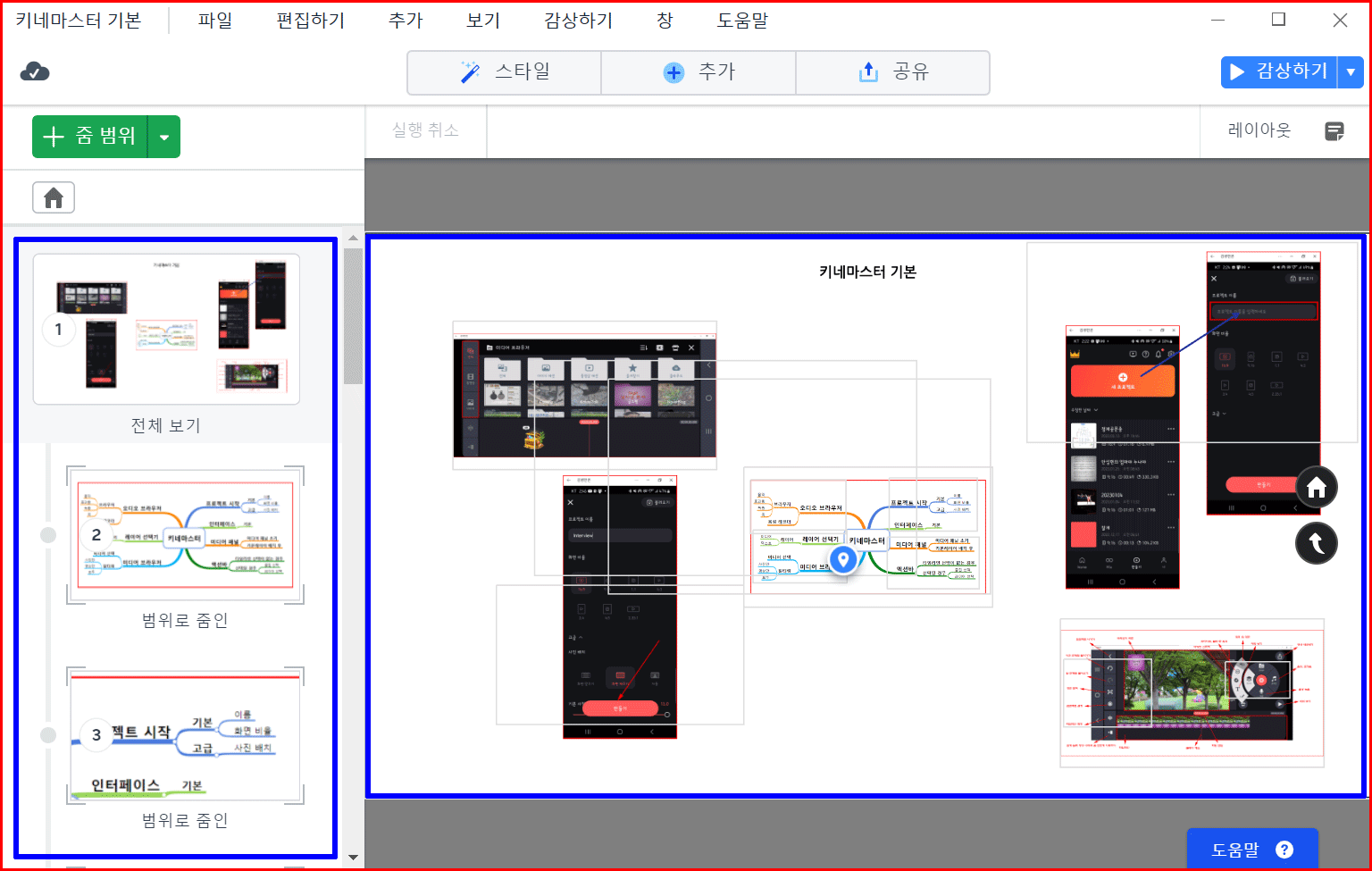The width and height of the screenshot is (1372, 871).
Task: Open the 줌 범위 dropdown arrow
Action: click(x=164, y=137)
